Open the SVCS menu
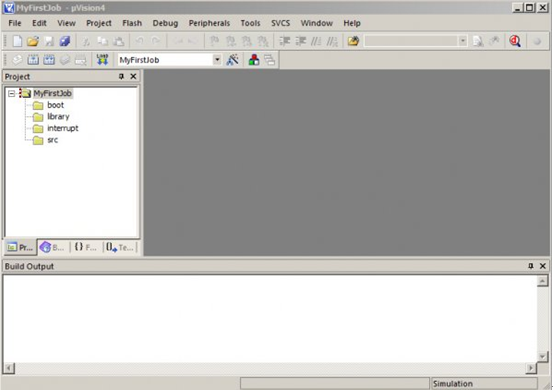The width and height of the screenshot is (553, 390). coord(280,23)
